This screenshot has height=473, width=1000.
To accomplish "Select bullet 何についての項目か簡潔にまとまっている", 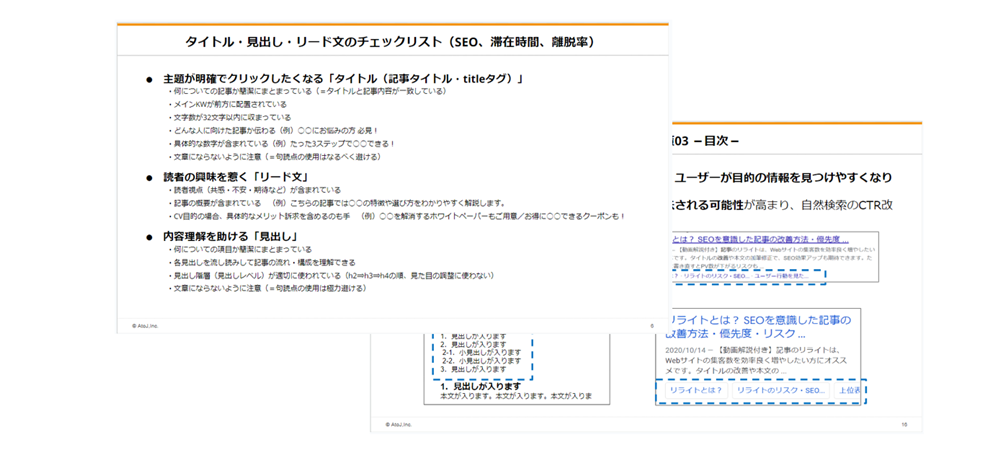I will click(x=239, y=249).
